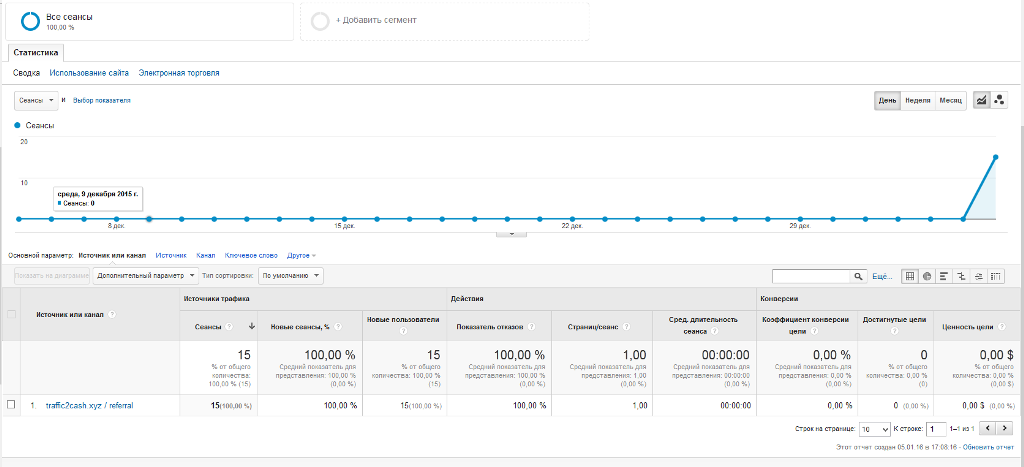Viewport: 1024px width, 467px height.
Task: Tick the checkbox for traffic2cash.xyz row
Action: coord(11,405)
